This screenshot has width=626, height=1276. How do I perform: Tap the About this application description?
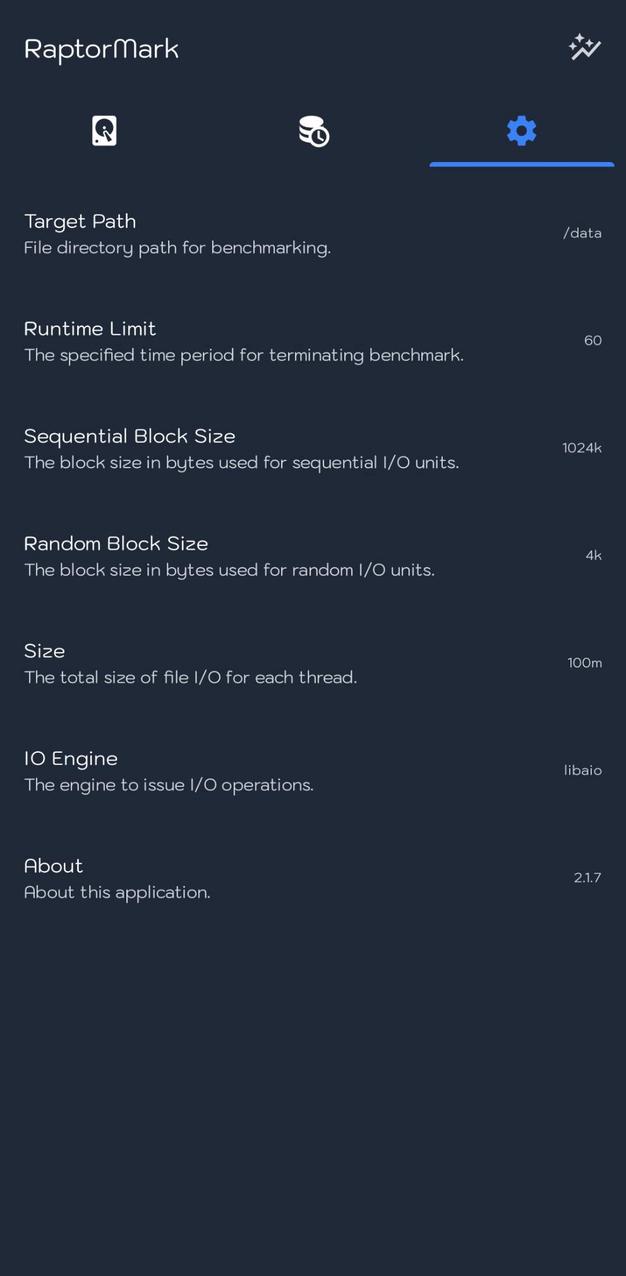[117, 892]
